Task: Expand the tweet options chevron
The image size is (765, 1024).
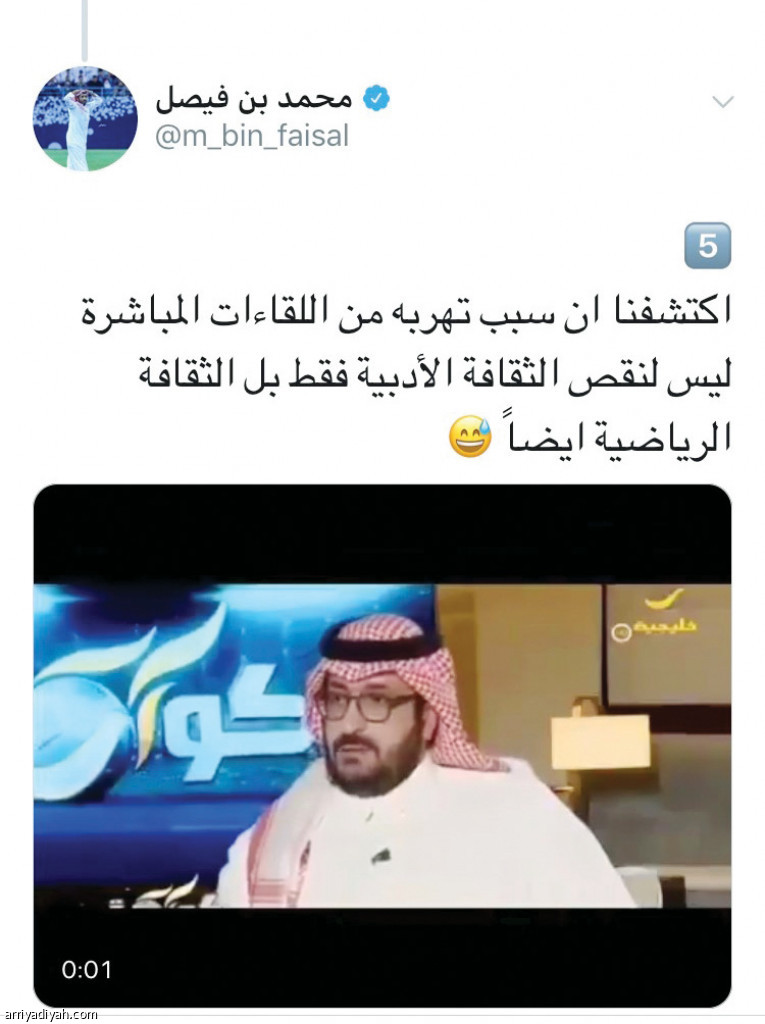Action: coord(723,102)
